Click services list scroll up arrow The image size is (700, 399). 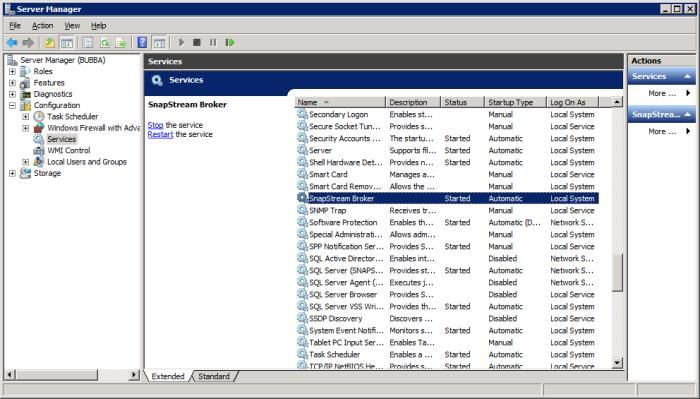point(617,102)
